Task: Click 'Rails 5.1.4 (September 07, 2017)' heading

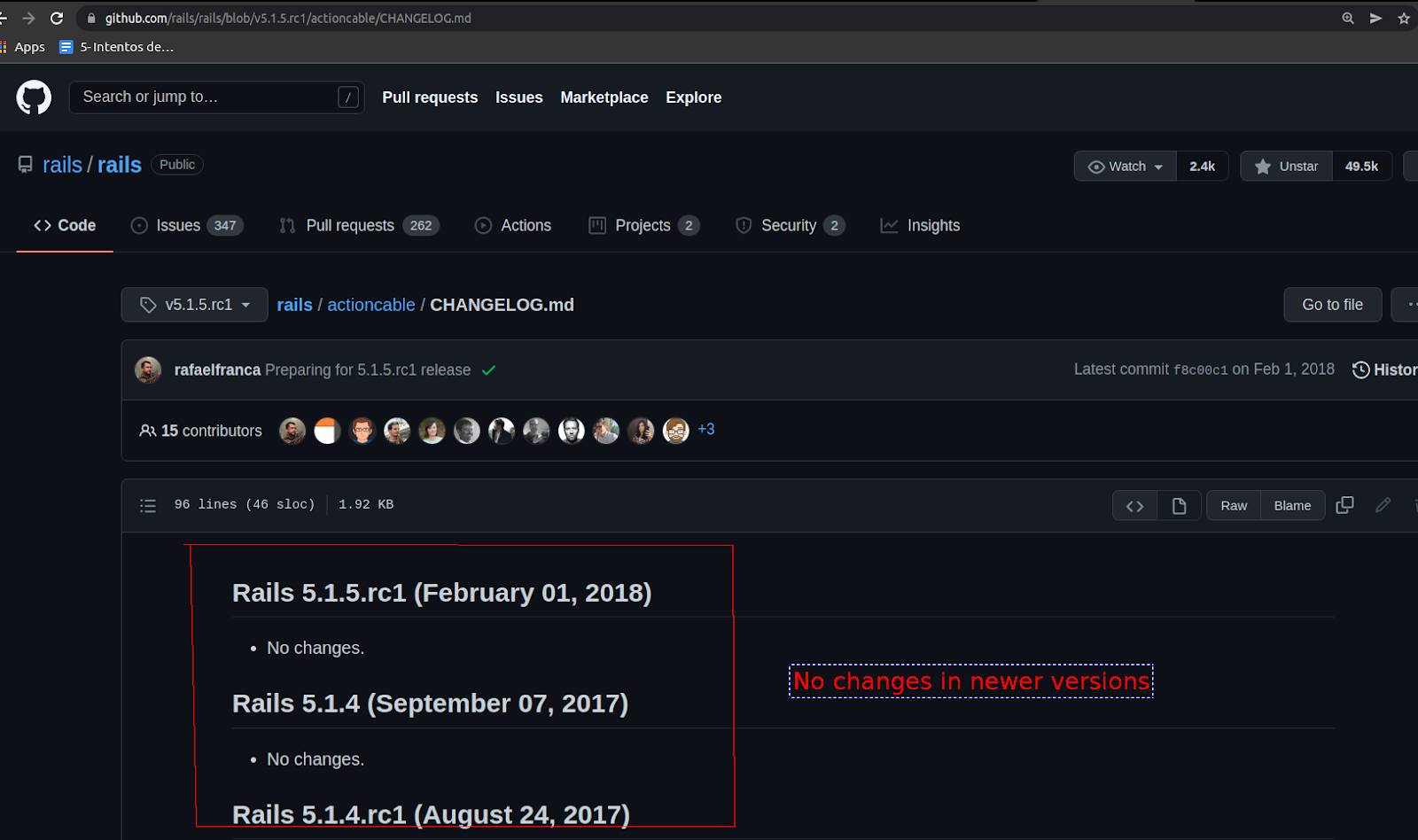Action: tap(430, 704)
